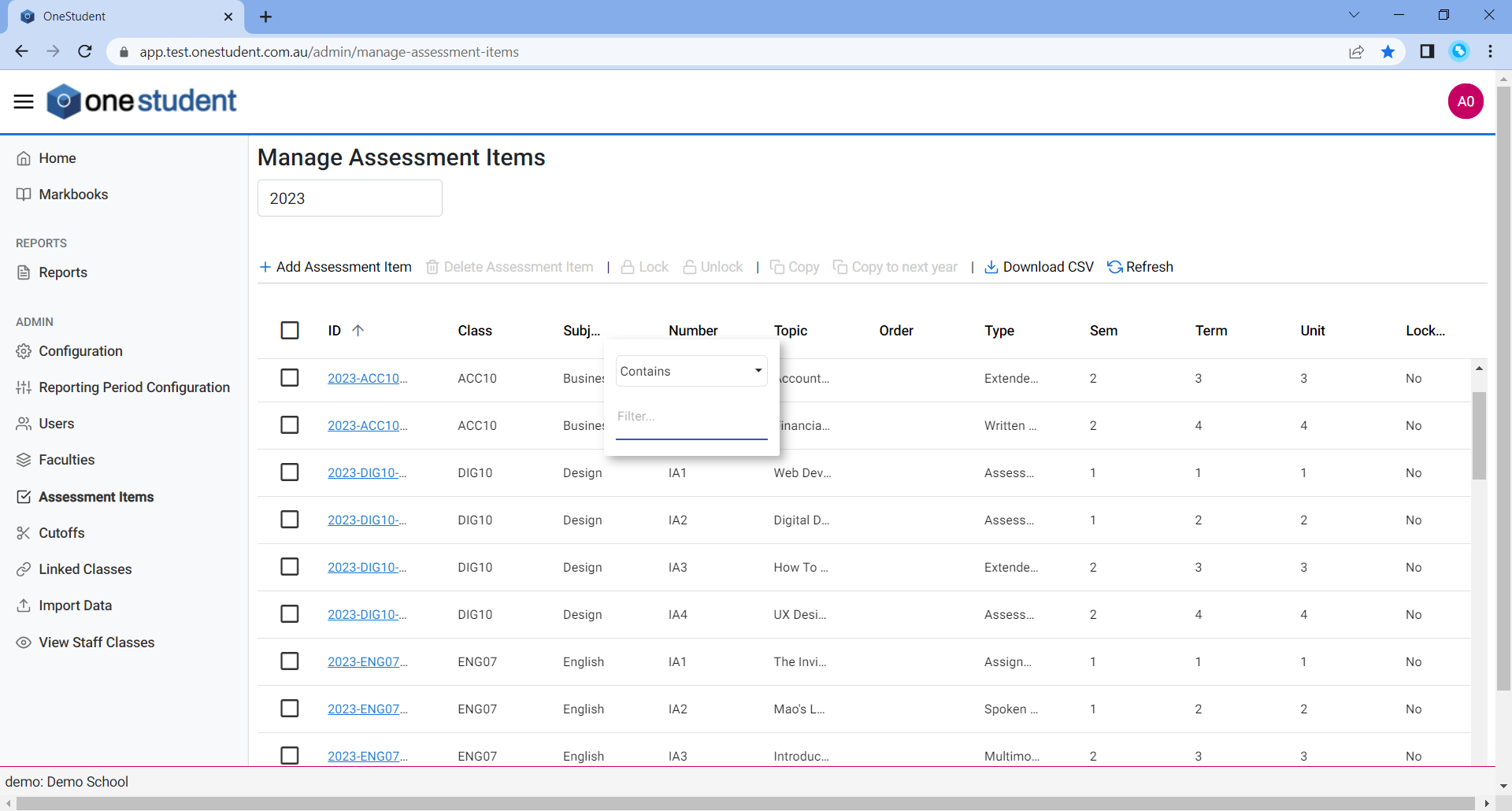Screen dimensions: 1512x811
Task: Open the browser tab search chevron
Action: pos(1354,14)
